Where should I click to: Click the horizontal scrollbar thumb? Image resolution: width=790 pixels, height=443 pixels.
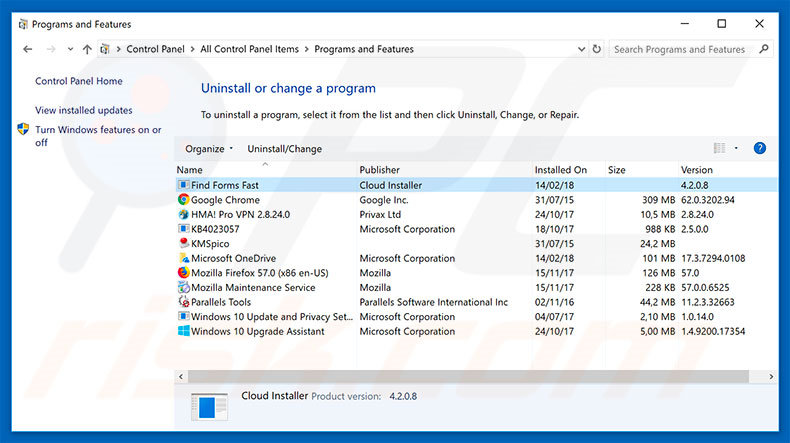(468, 376)
